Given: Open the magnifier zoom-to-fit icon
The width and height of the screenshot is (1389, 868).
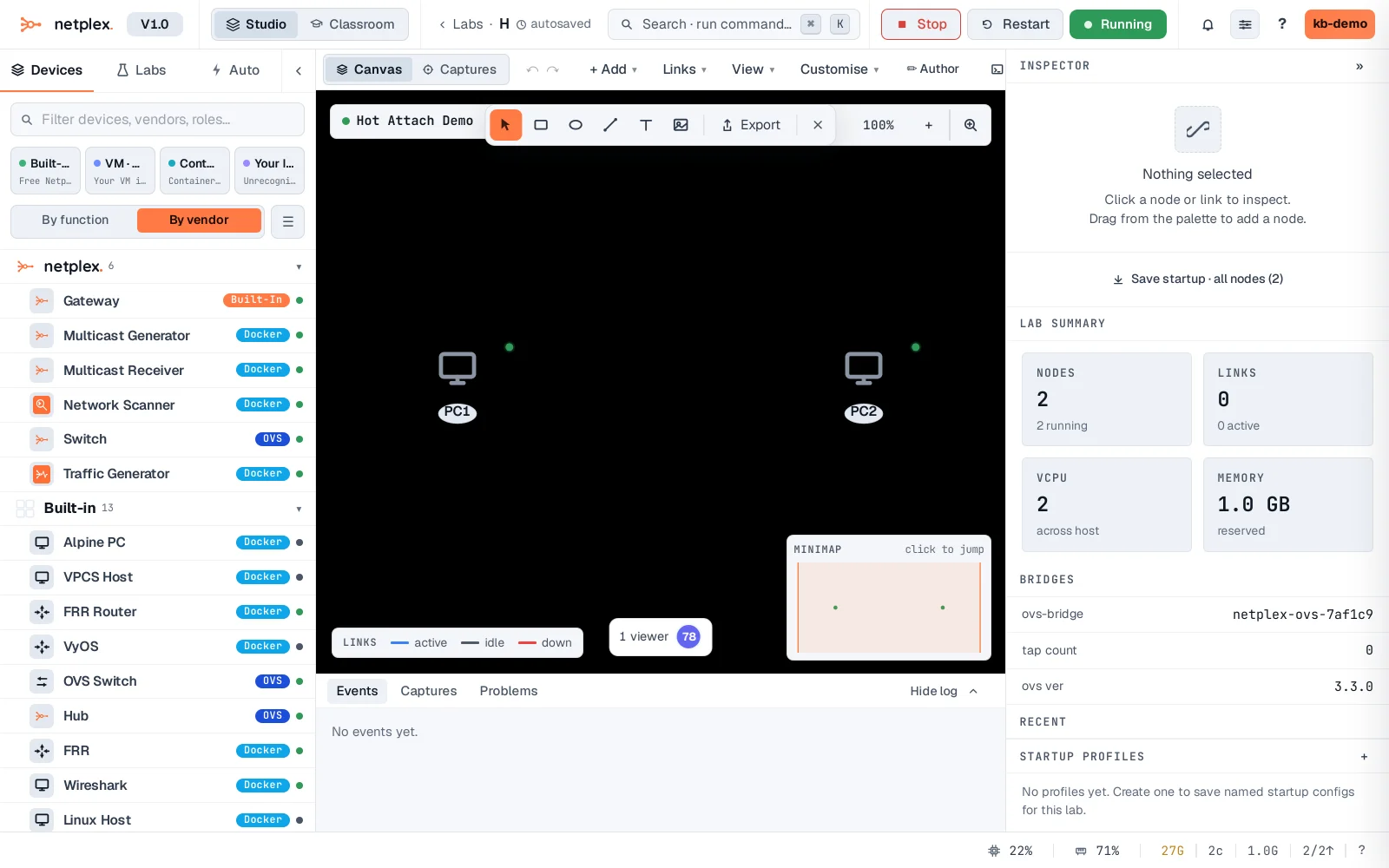Looking at the screenshot, I should point(971,125).
